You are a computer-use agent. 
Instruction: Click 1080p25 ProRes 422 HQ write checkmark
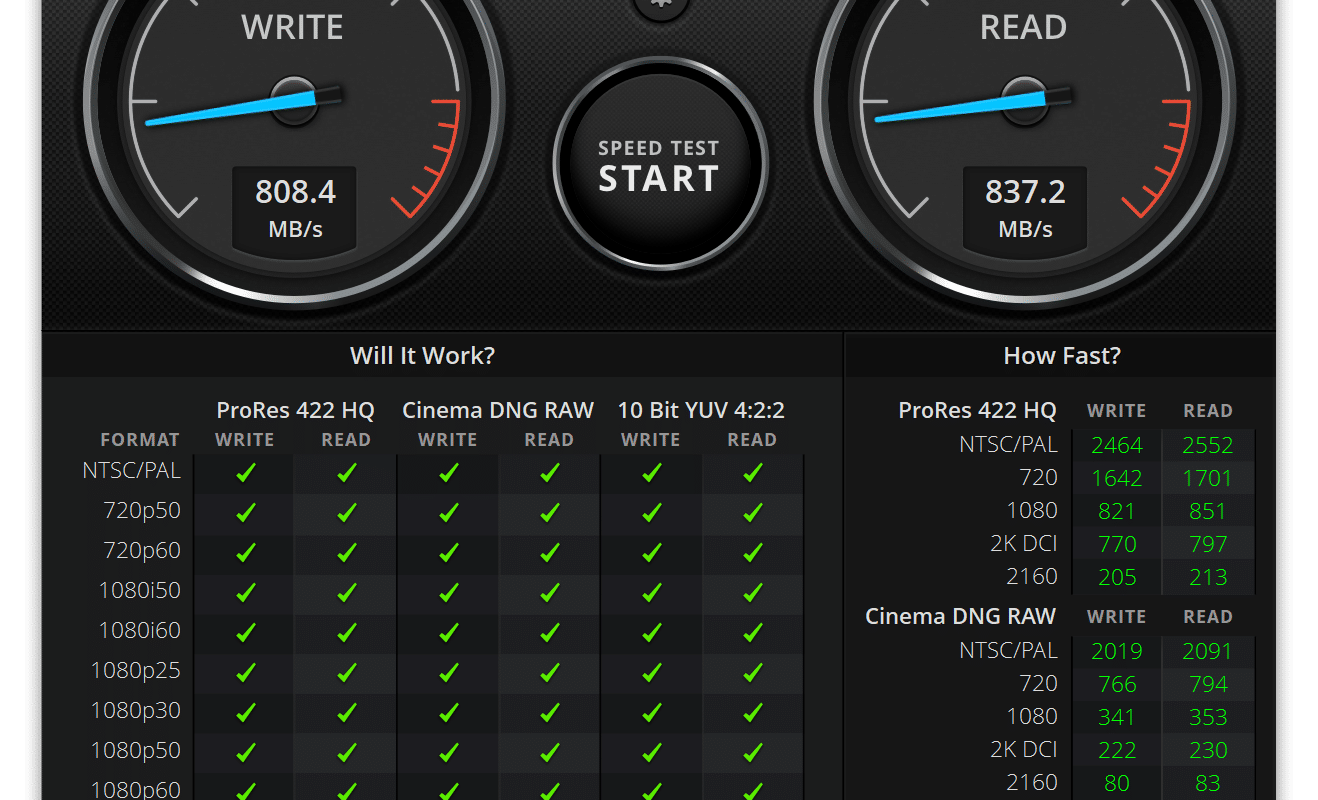click(245, 673)
